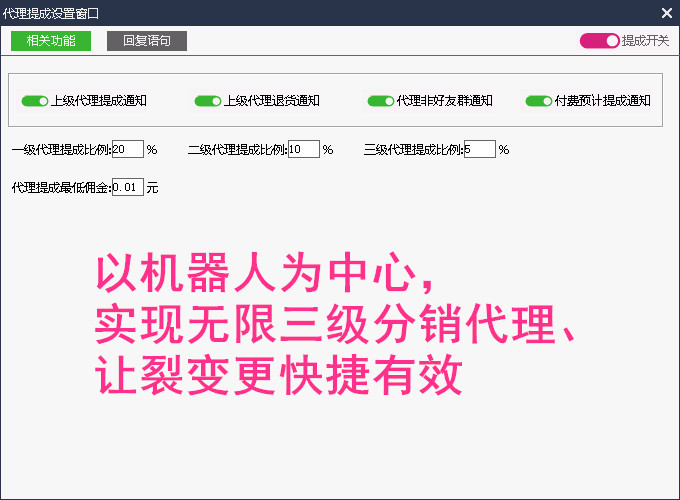Click the 元 unit label
Viewport: 680px width, 500px height.
point(152,188)
